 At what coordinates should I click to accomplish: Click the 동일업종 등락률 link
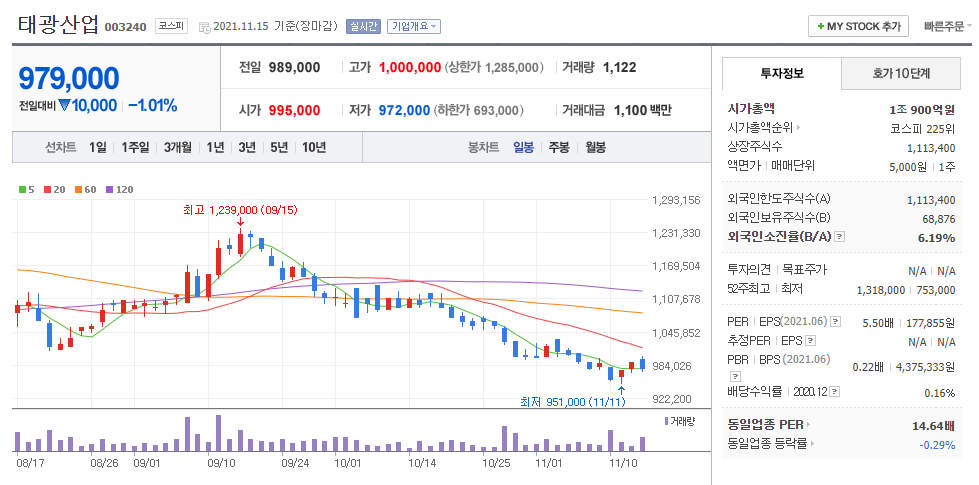tap(767, 444)
